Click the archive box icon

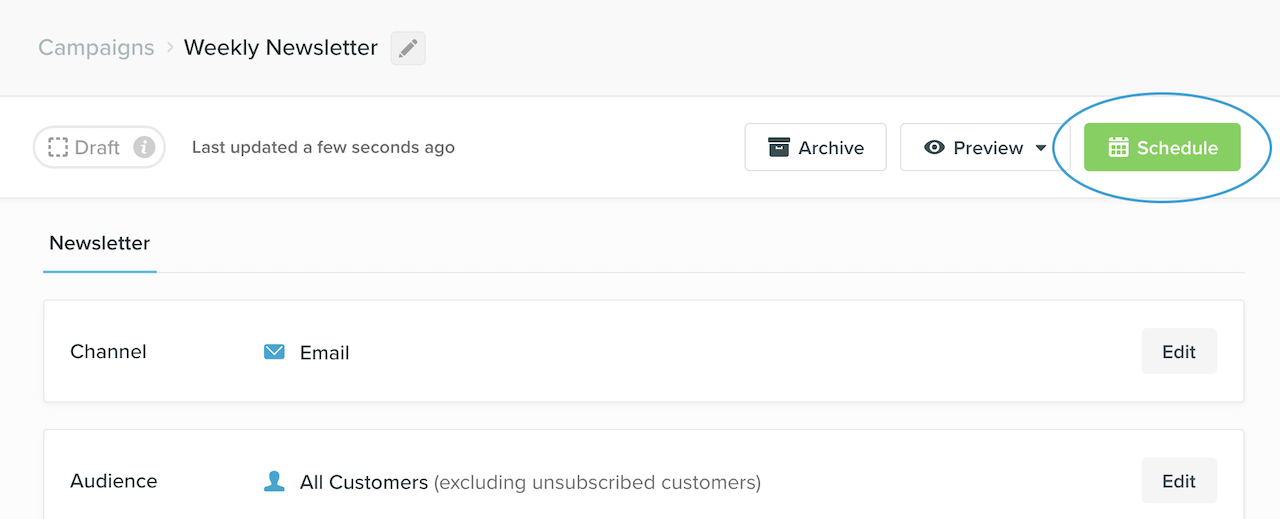778,148
